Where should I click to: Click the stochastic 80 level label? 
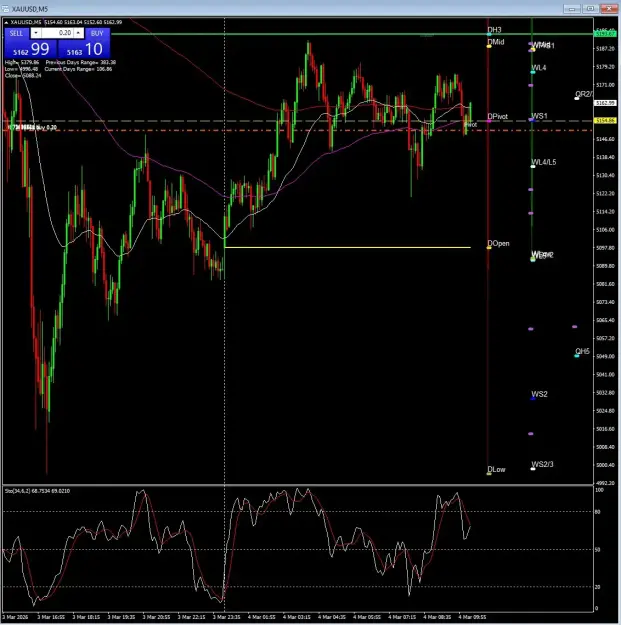click(597, 512)
